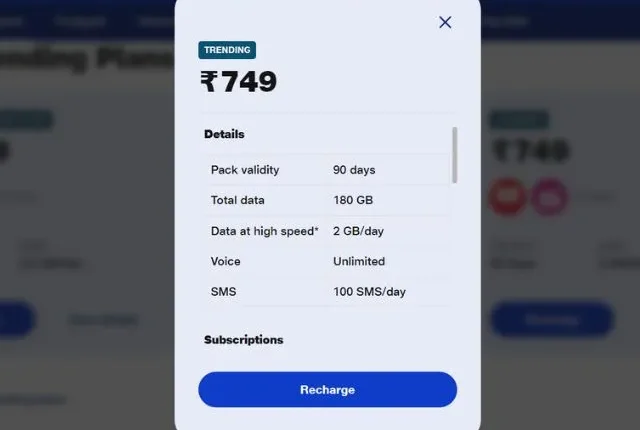
Task: Click the Total data label
Action: (238, 200)
